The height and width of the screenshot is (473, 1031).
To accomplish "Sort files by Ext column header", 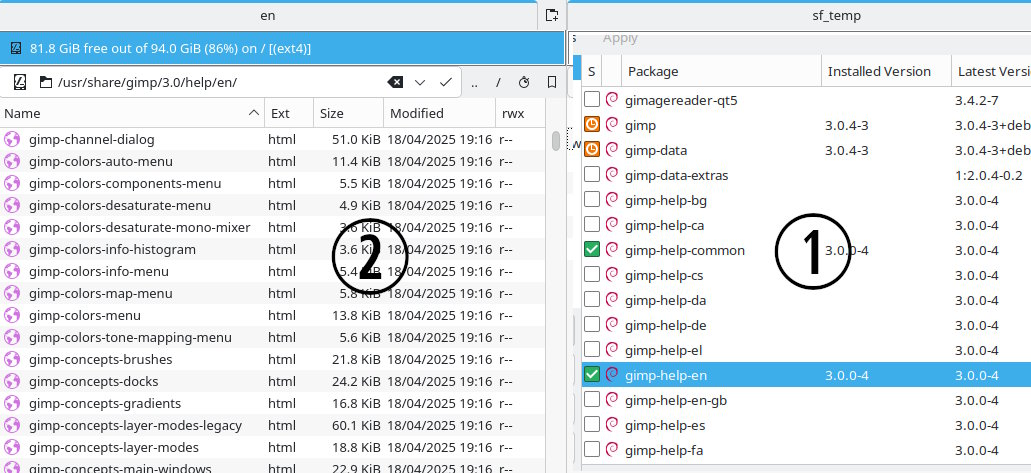I will coord(289,113).
